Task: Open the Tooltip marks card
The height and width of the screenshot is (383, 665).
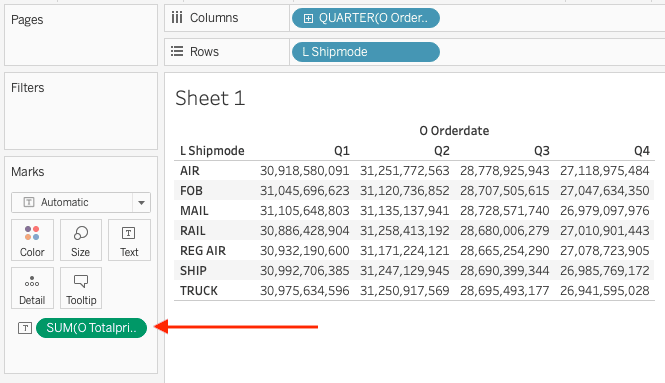Action: (81, 288)
